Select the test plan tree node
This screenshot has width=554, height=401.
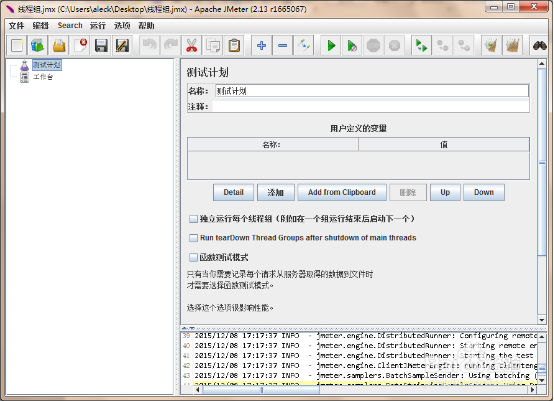coord(47,65)
